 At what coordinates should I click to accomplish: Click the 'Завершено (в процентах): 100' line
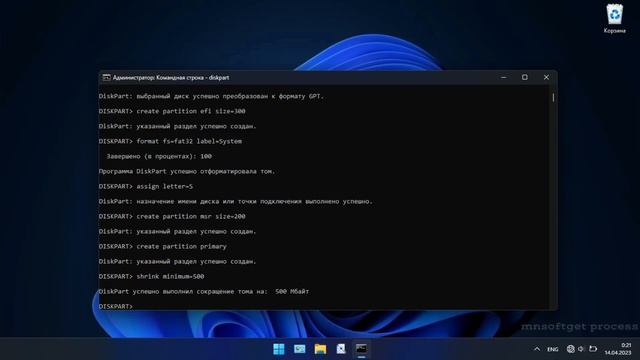pos(159,156)
